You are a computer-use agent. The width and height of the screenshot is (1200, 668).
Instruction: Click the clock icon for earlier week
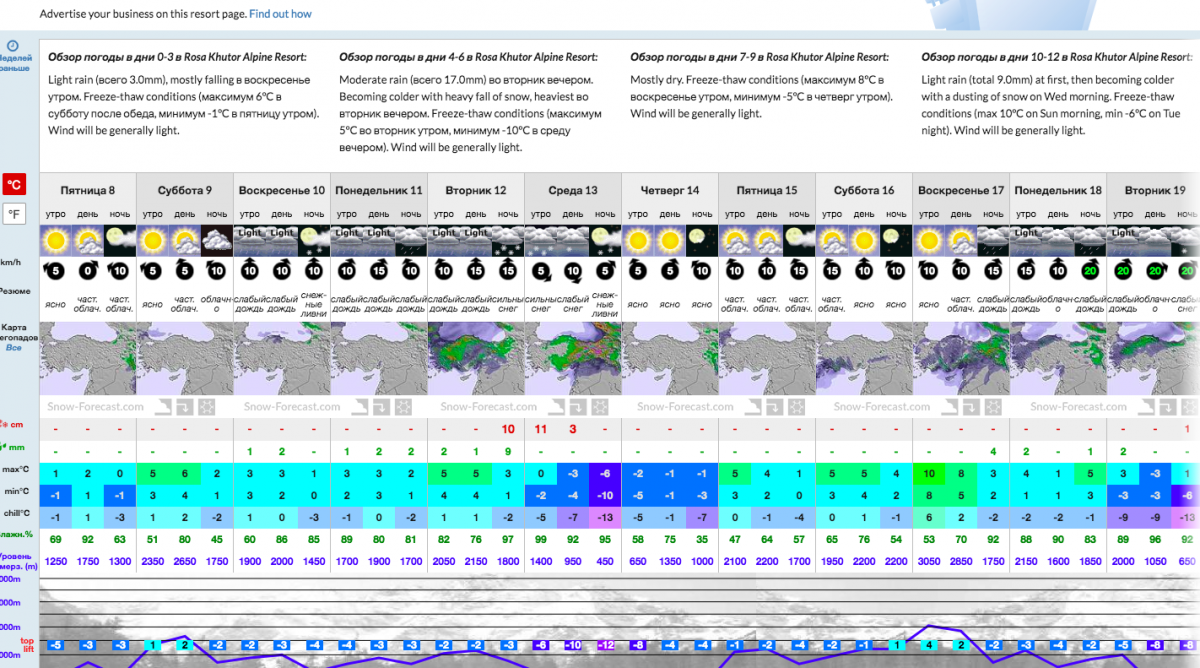click(12, 46)
